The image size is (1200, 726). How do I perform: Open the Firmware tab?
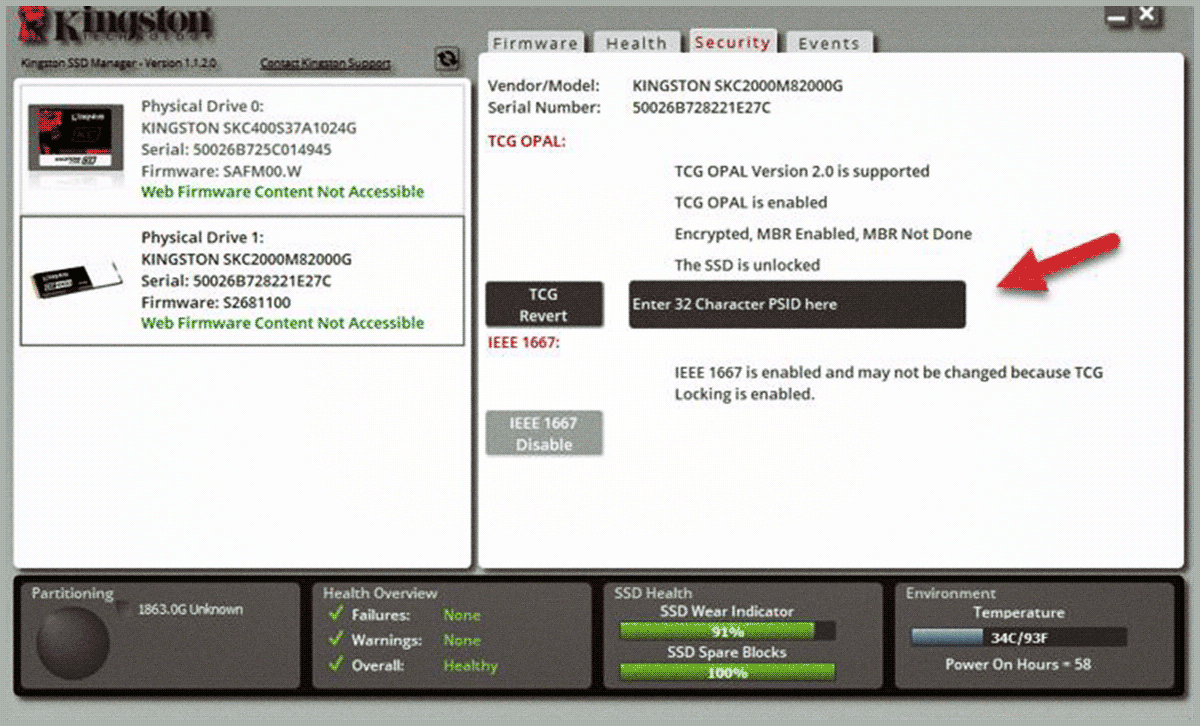(x=535, y=43)
